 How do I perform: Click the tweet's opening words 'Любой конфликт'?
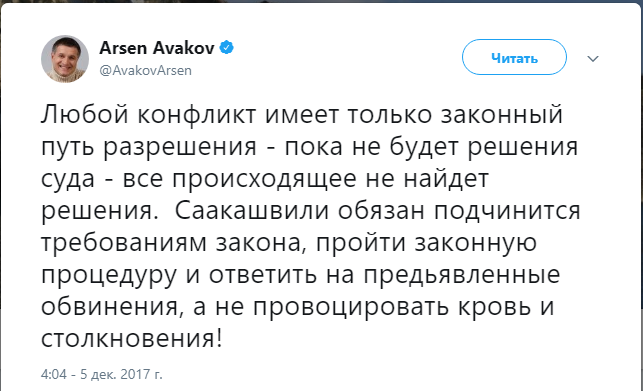pyautogui.click(x=148, y=114)
